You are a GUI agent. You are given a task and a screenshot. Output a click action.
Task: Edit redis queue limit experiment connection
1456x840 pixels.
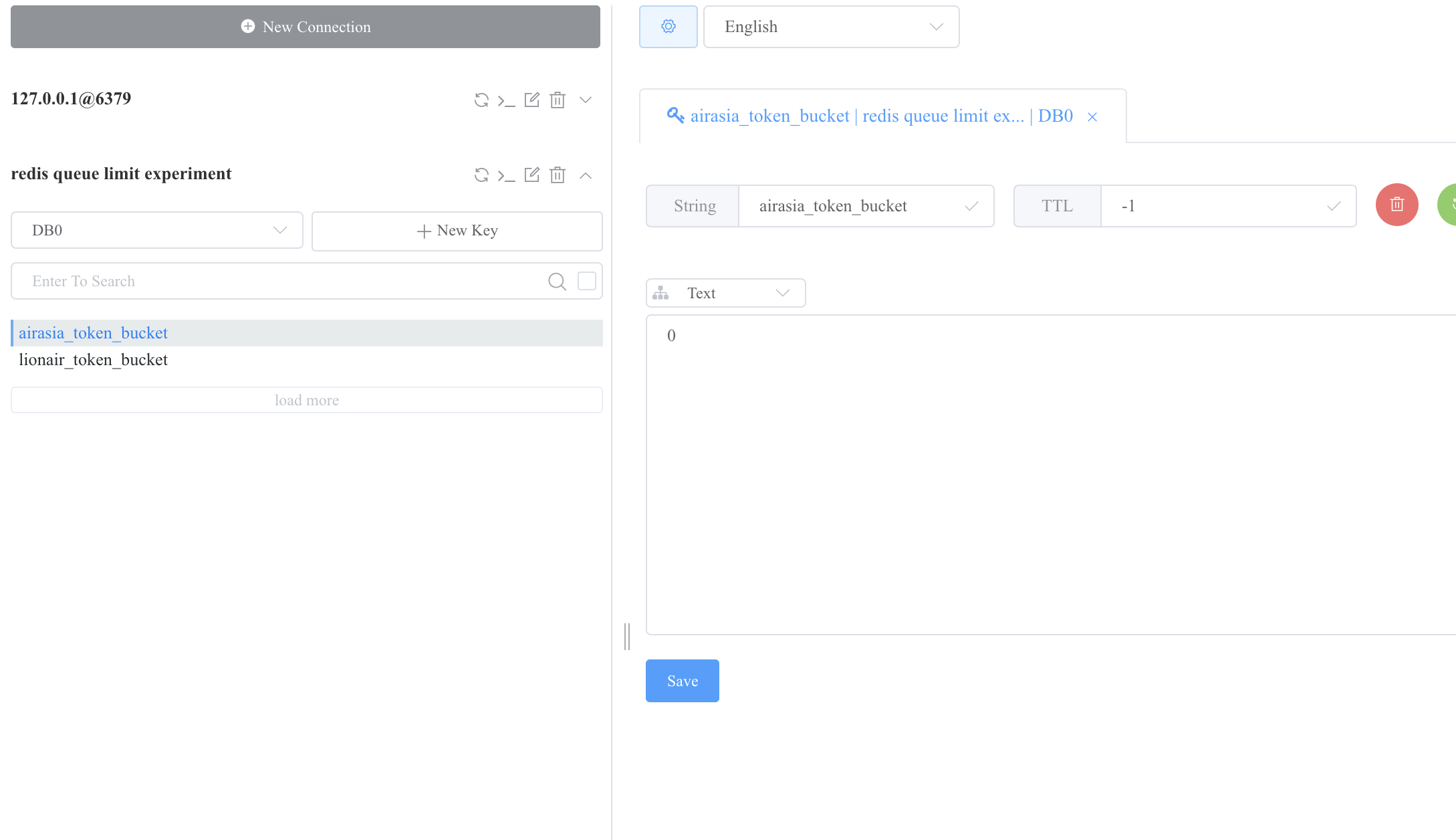pyautogui.click(x=532, y=175)
